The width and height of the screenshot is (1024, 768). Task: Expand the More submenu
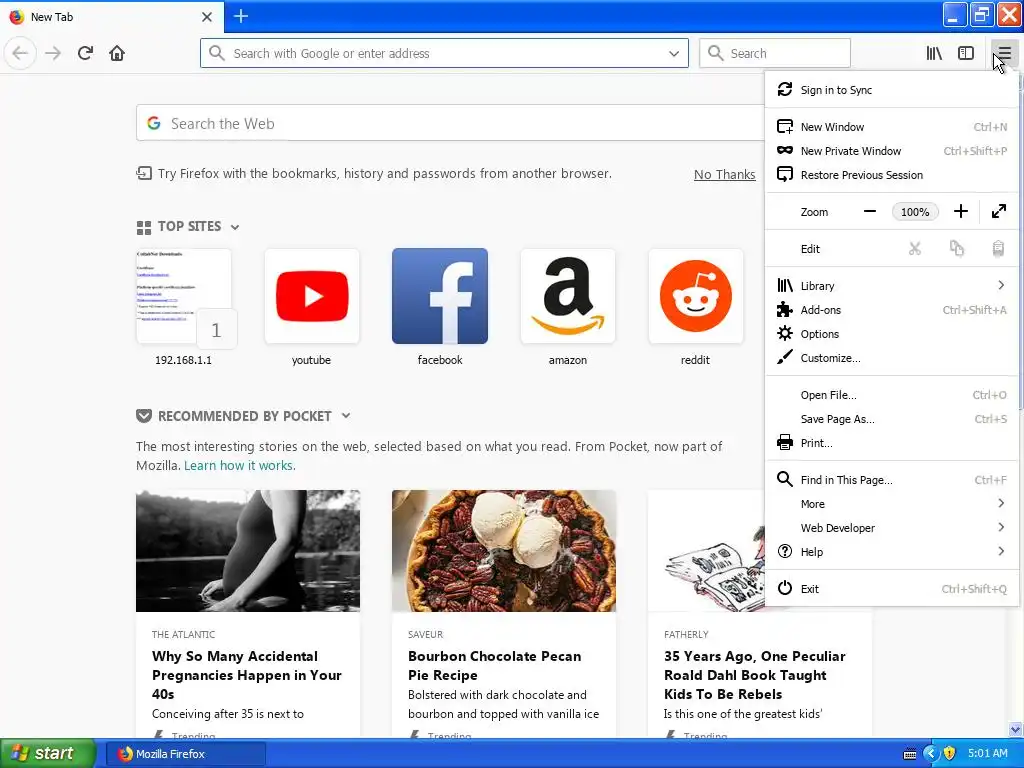tap(891, 504)
